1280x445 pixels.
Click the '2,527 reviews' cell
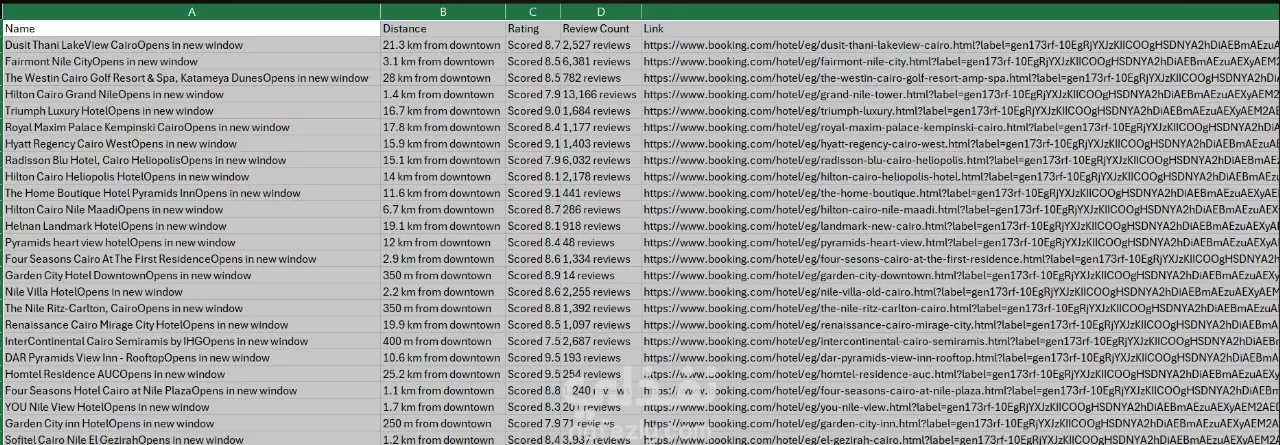click(x=600, y=45)
